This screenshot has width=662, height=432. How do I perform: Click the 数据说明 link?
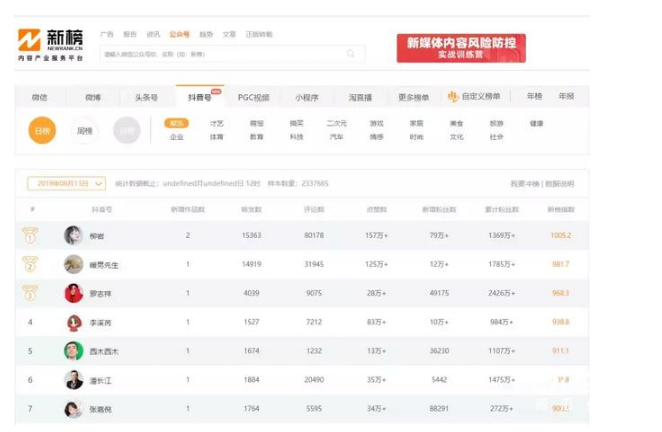558,184
